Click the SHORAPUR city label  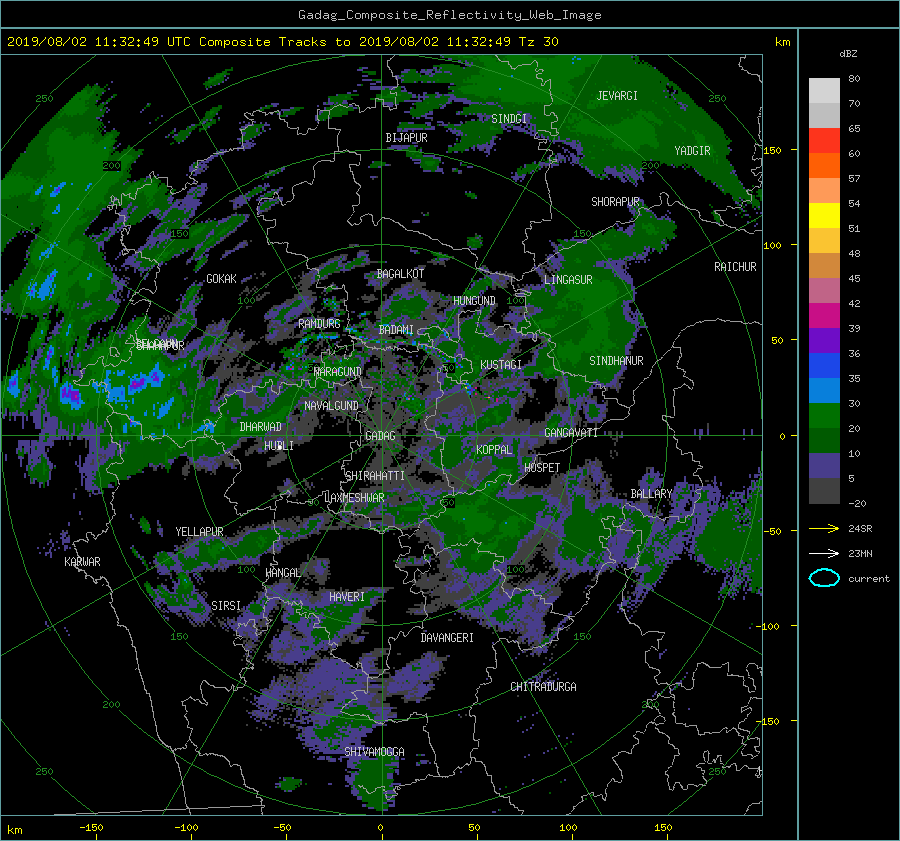[x=615, y=202]
